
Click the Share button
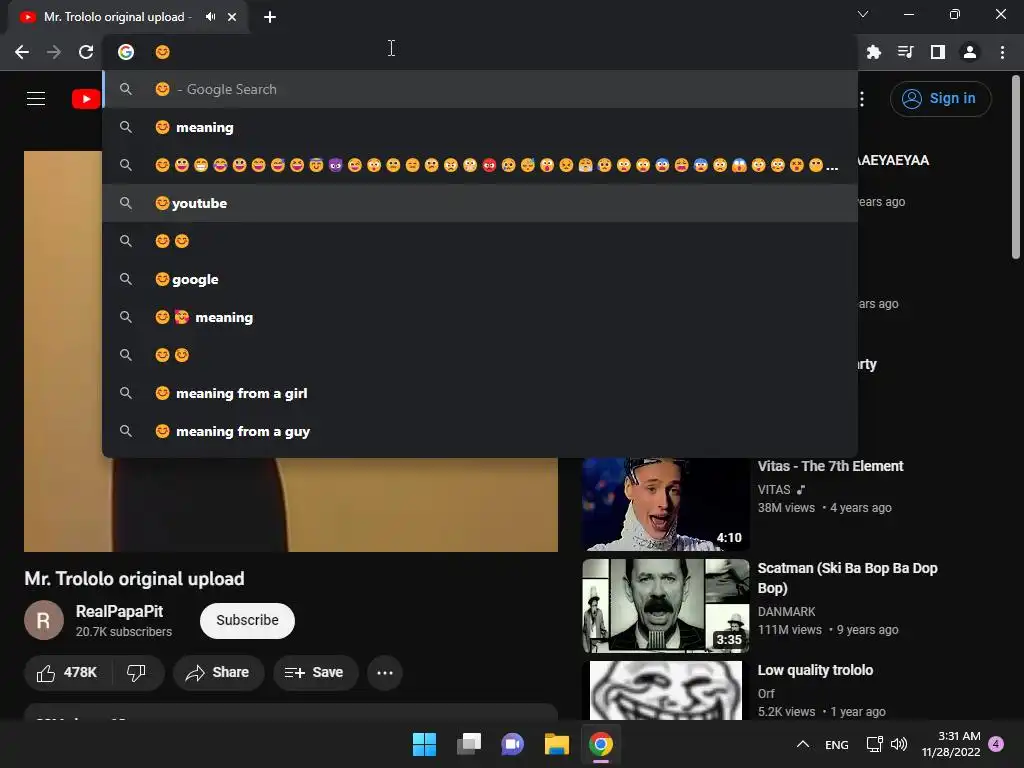[x=218, y=673]
